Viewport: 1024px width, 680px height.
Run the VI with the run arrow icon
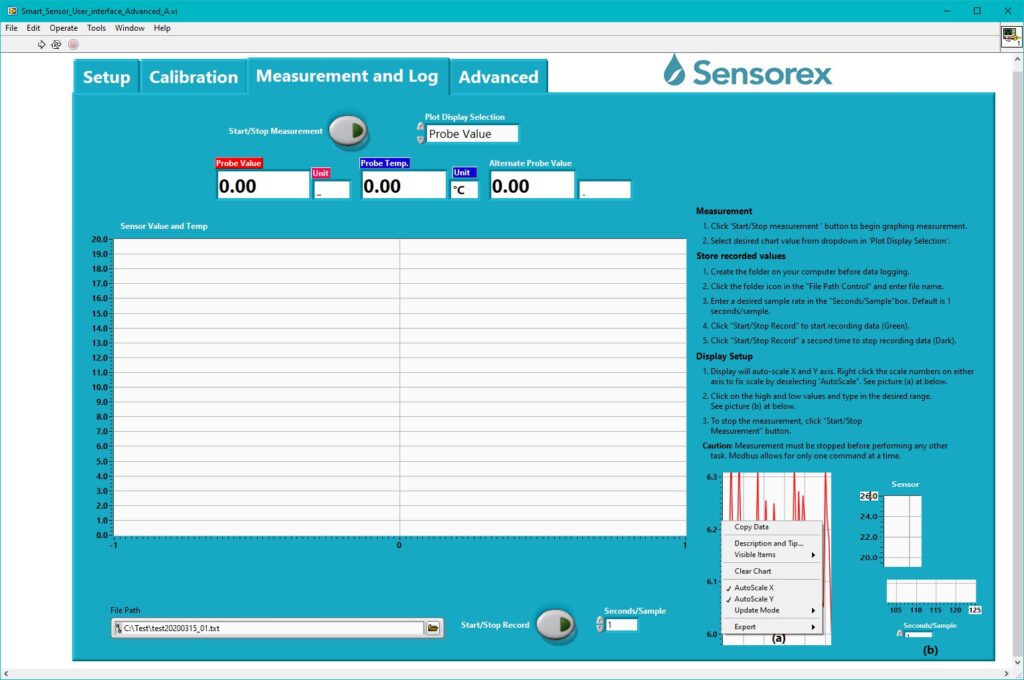pyautogui.click(x=41, y=44)
